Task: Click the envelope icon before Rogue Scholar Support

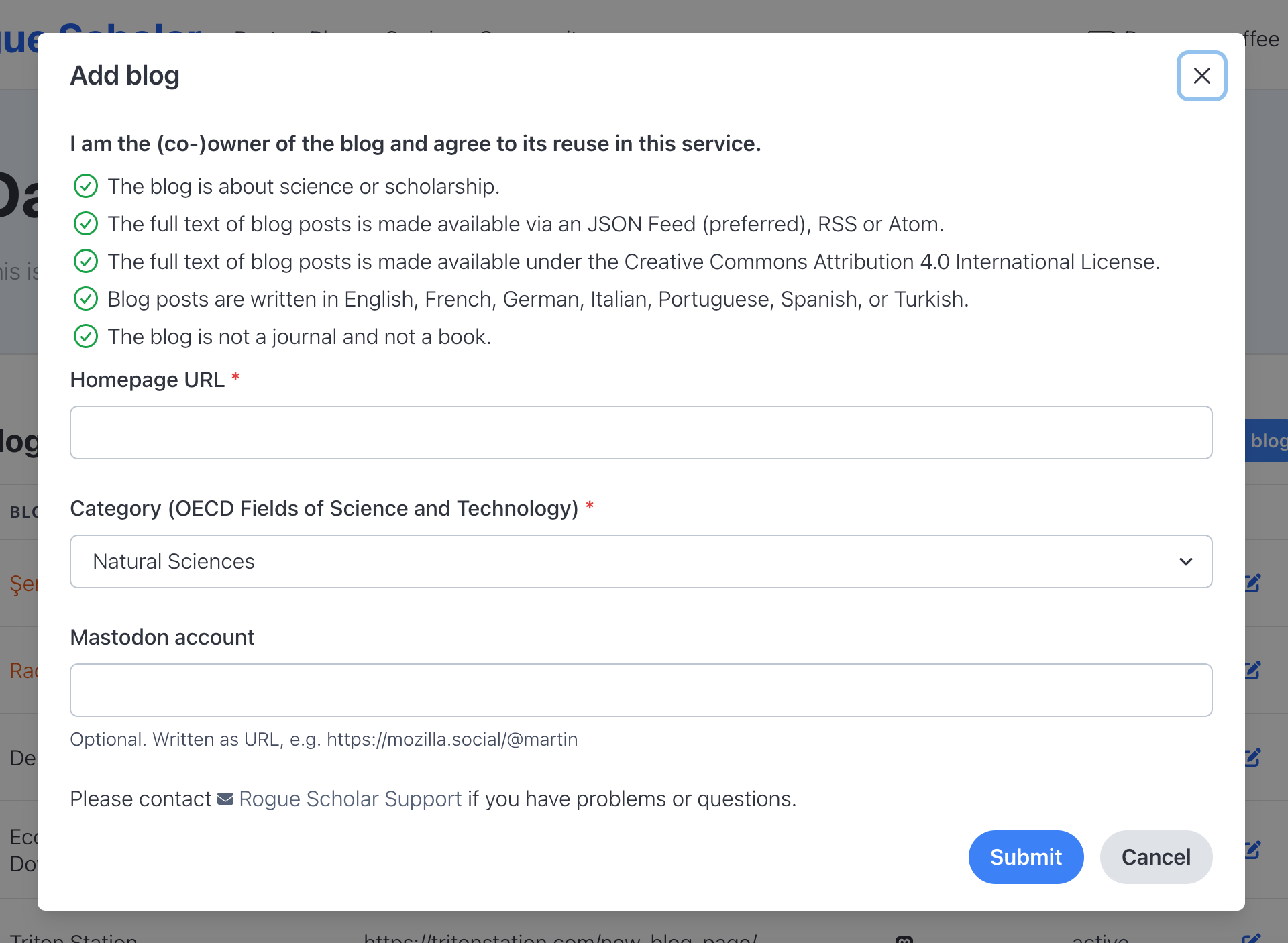Action: (225, 799)
